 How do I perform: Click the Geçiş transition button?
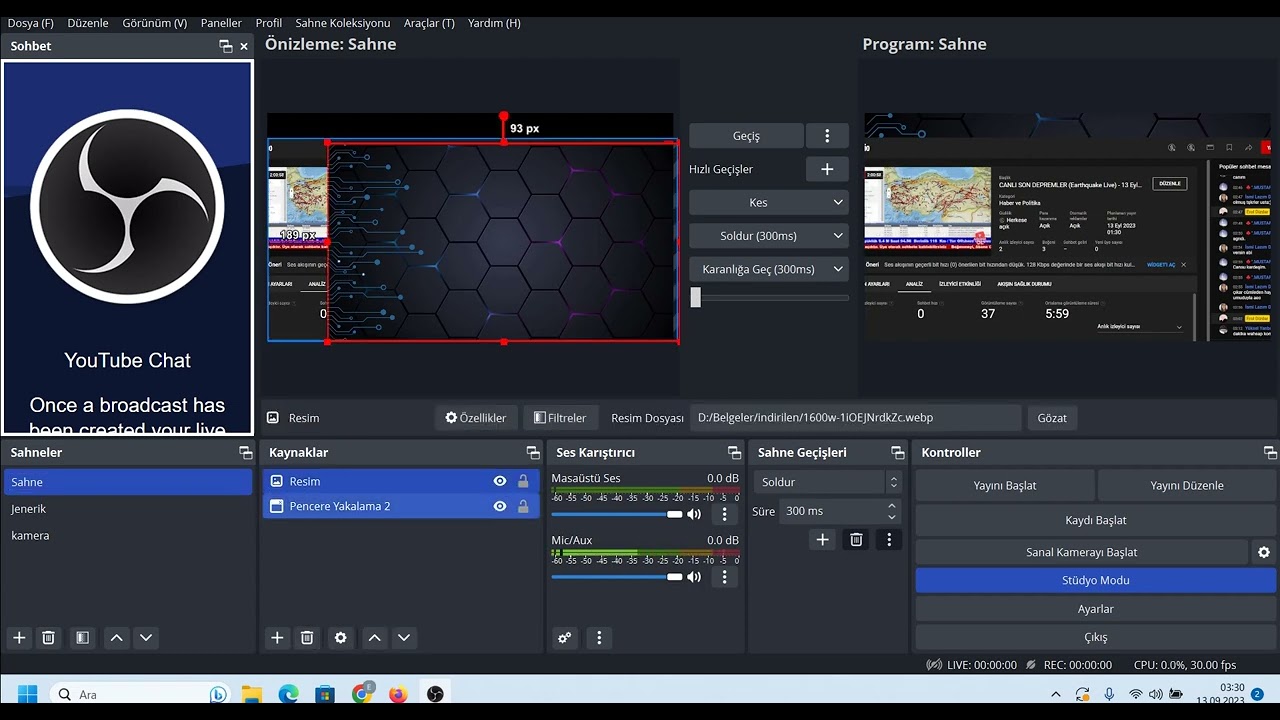746,136
